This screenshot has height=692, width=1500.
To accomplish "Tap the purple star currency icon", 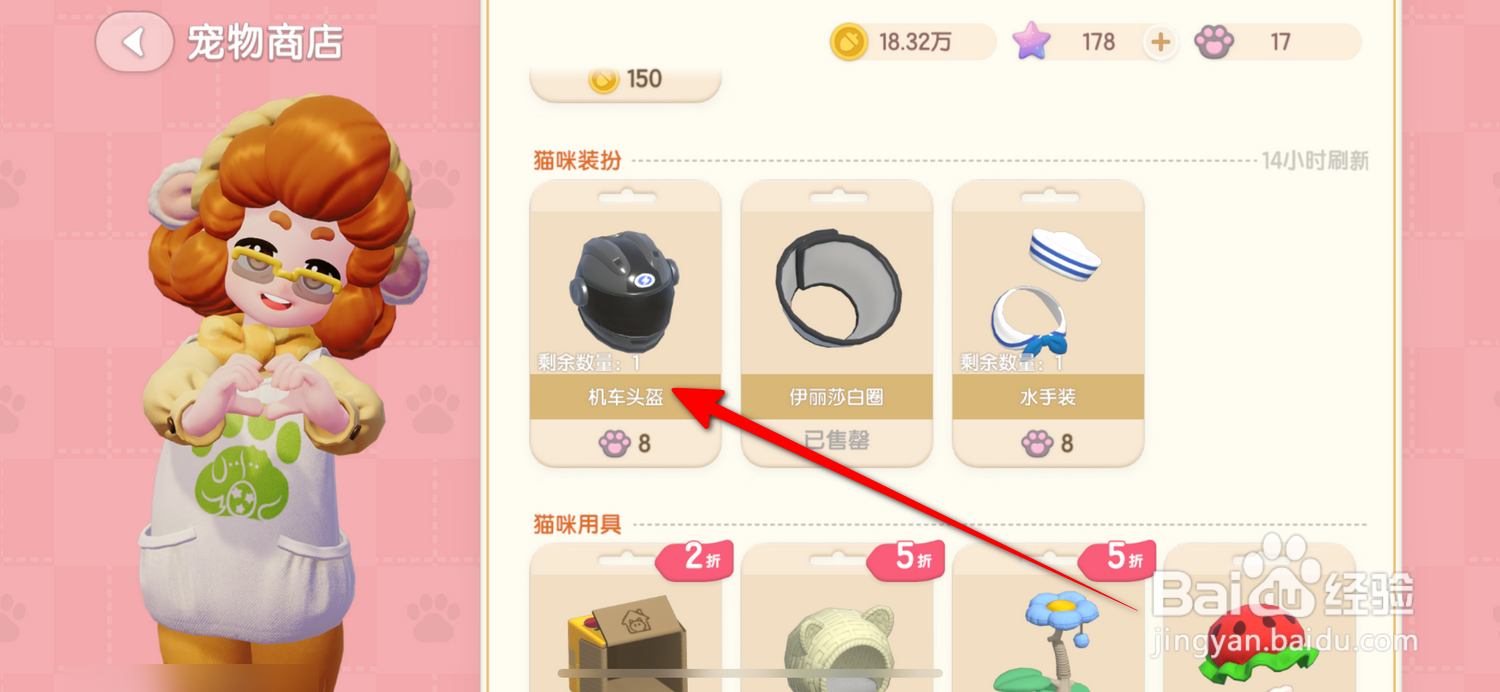I will pyautogui.click(x=1032, y=42).
